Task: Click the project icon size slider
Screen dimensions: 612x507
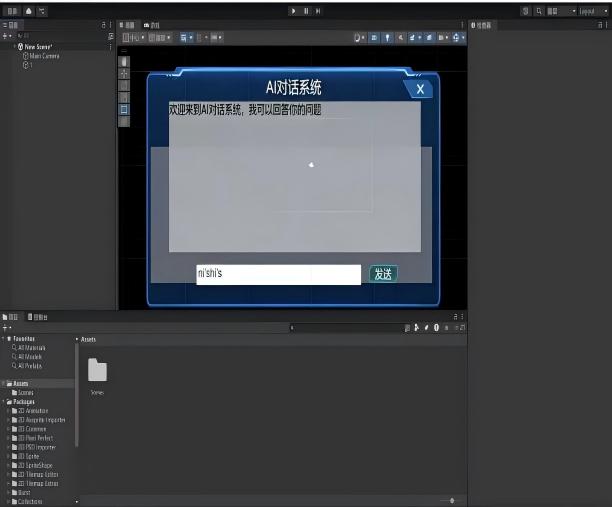Action: [x=451, y=500]
